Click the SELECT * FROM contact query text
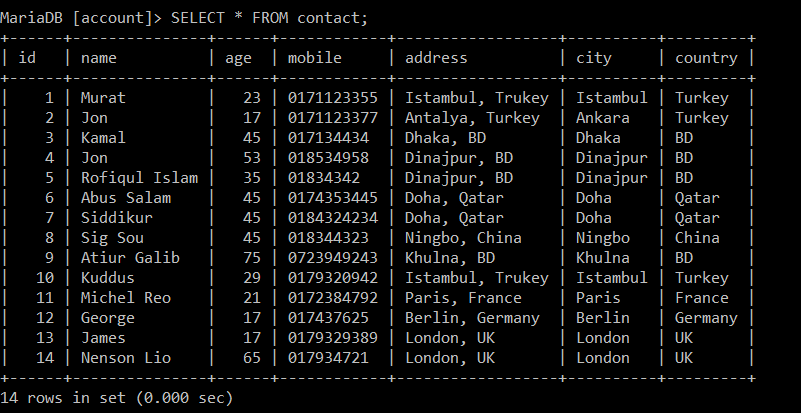Screen dimensions: 801x413 point(269,18)
